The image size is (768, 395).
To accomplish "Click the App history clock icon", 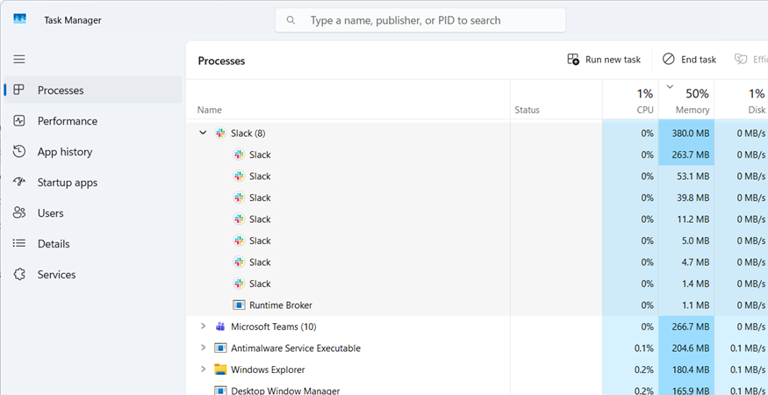I will (x=19, y=151).
